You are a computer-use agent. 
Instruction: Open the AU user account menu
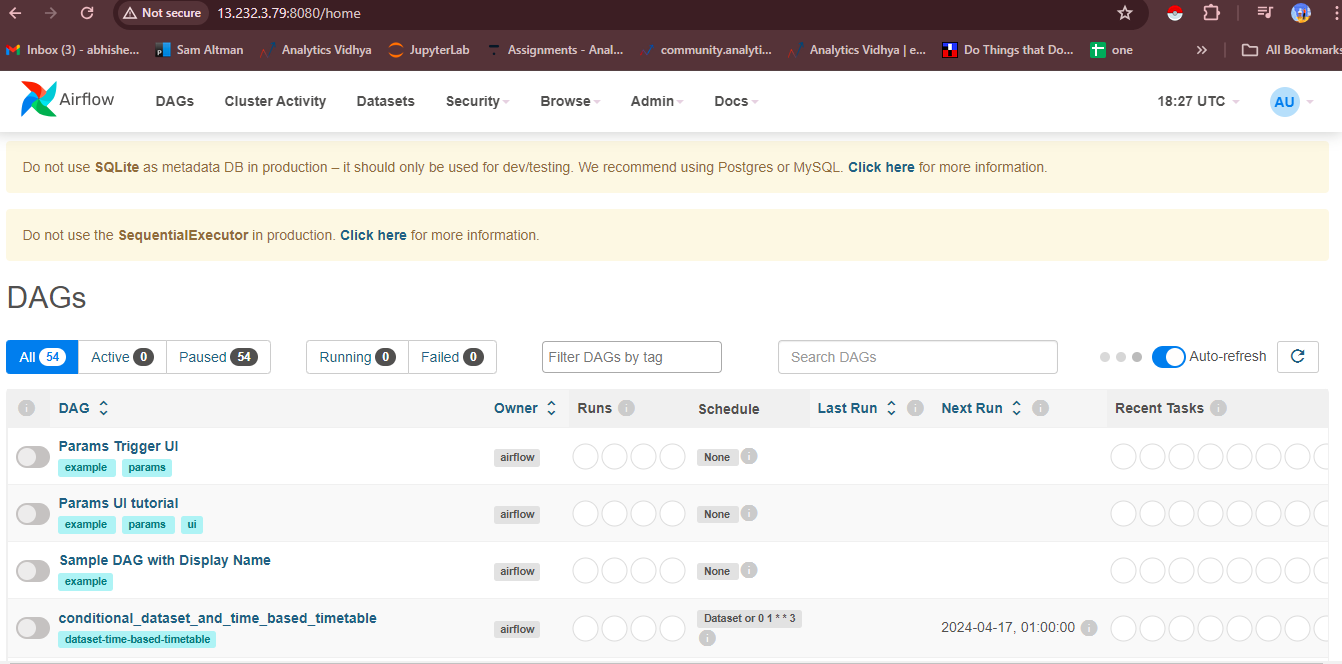[x=1291, y=102]
